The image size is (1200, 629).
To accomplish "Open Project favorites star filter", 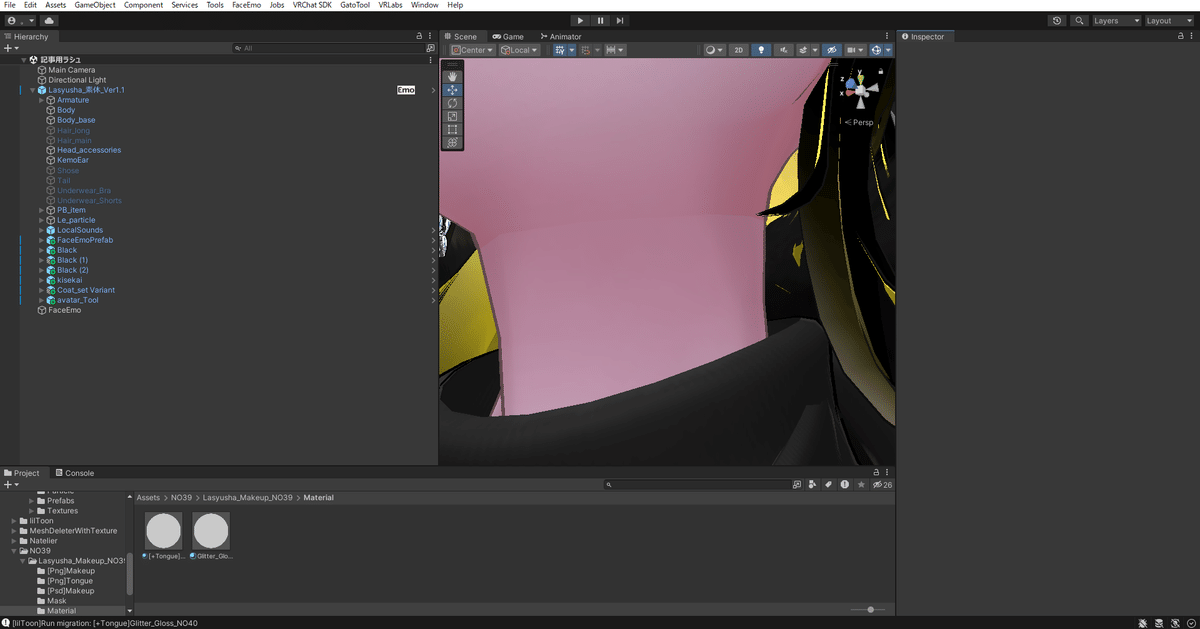I will [x=860, y=485].
